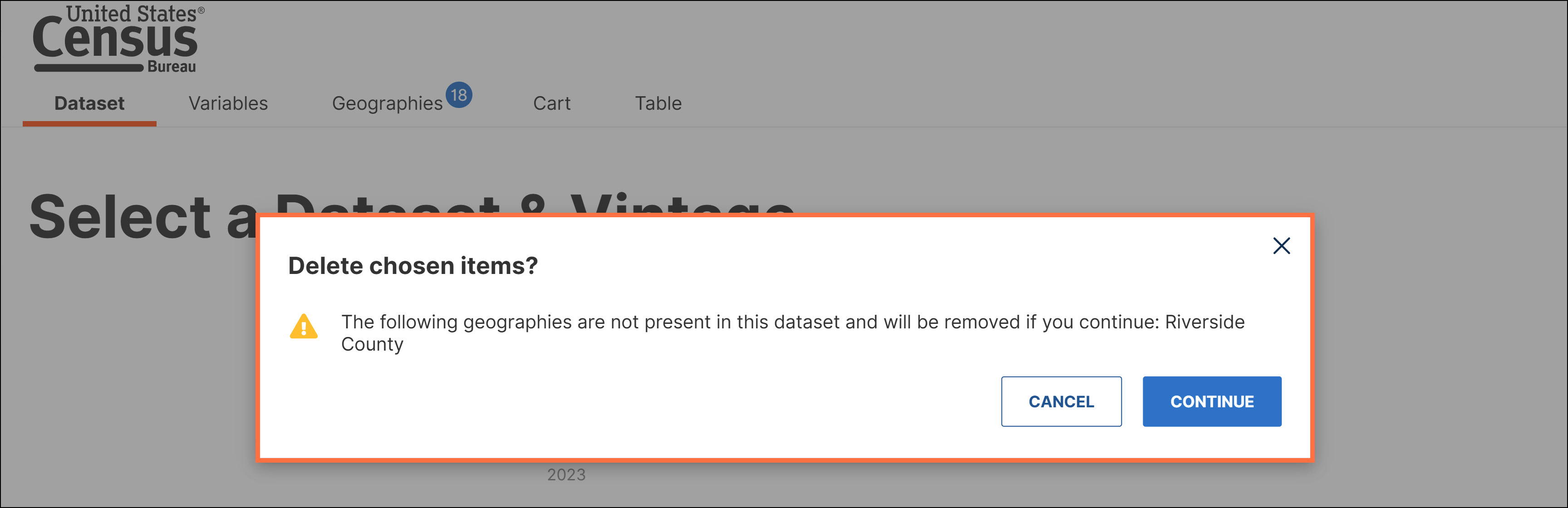Go to the Cart tab
The width and height of the screenshot is (1568, 508).
[551, 103]
